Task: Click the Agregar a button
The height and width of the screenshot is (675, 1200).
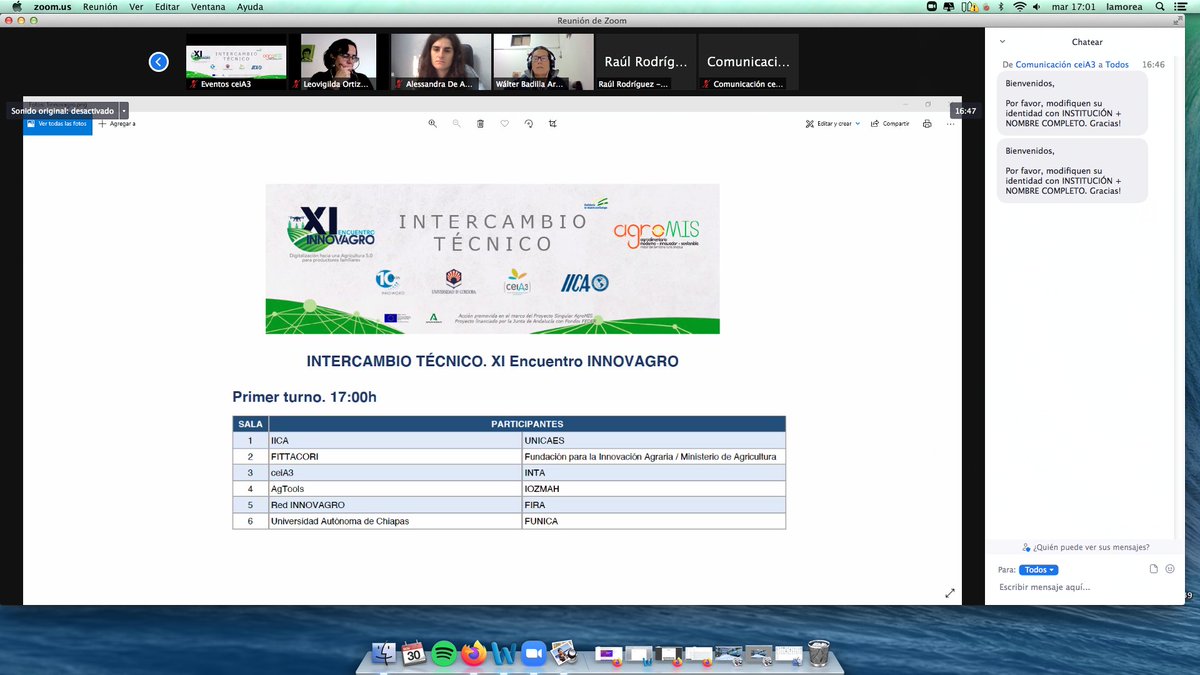Action: [x=117, y=123]
